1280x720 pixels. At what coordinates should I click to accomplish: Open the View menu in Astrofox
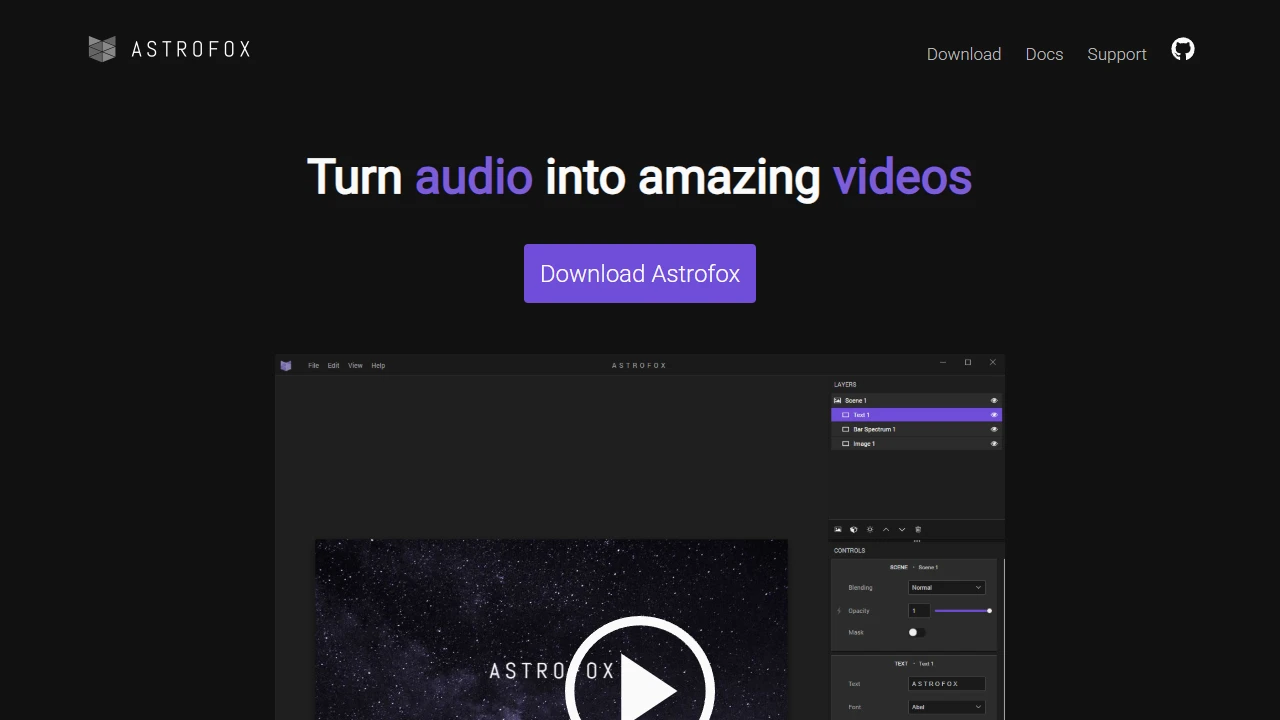point(355,365)
